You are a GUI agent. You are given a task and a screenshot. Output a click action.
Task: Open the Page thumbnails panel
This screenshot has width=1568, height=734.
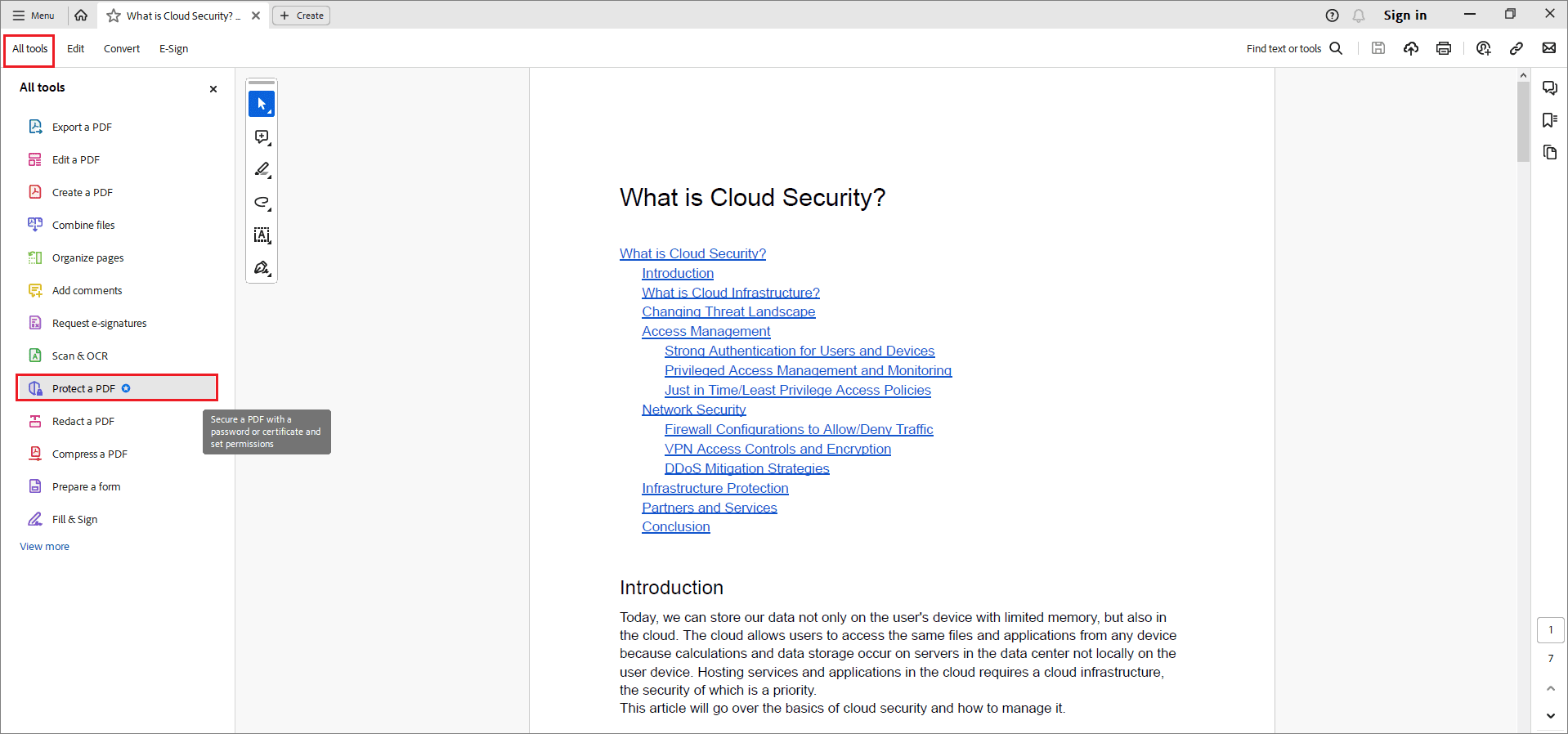[1550, 152]
